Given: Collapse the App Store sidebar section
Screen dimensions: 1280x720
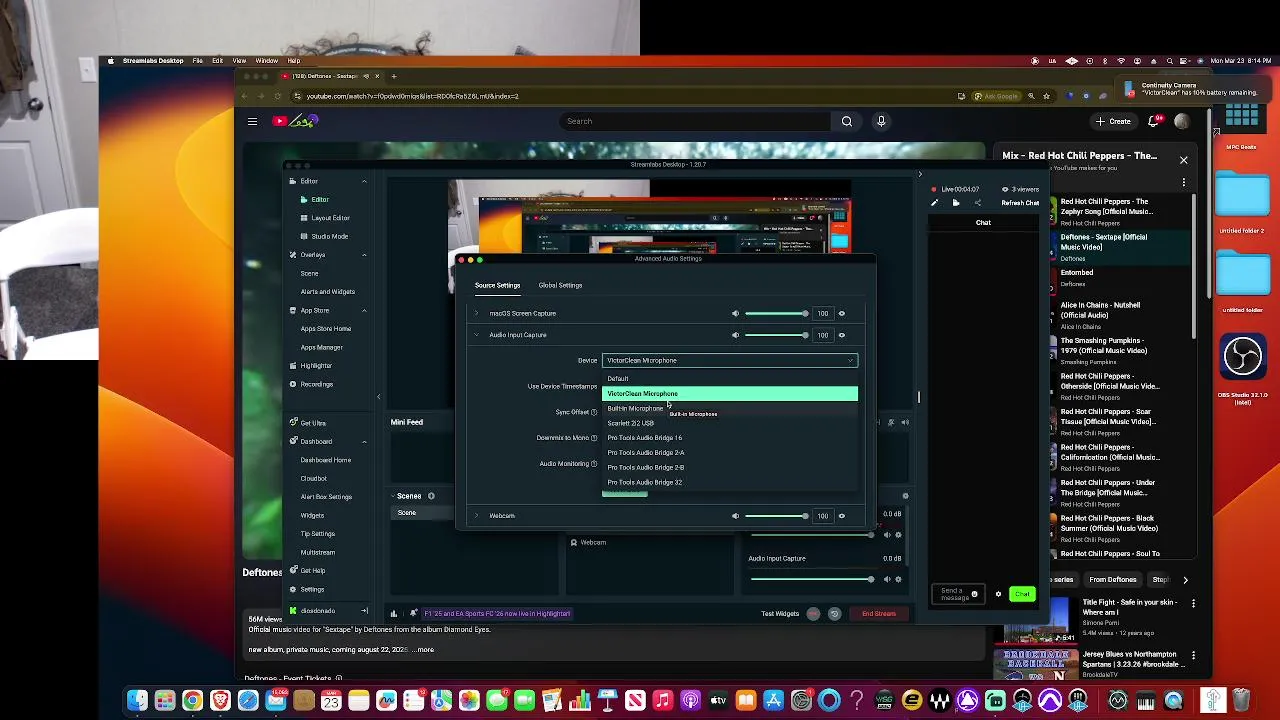Looking at the screenshot, I should tap(364, 310).
